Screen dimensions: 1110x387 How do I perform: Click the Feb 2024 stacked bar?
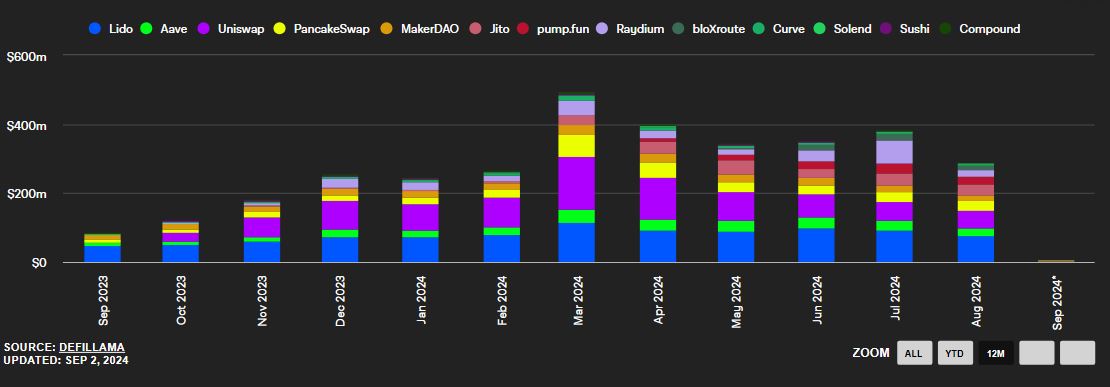pos(501,217)
